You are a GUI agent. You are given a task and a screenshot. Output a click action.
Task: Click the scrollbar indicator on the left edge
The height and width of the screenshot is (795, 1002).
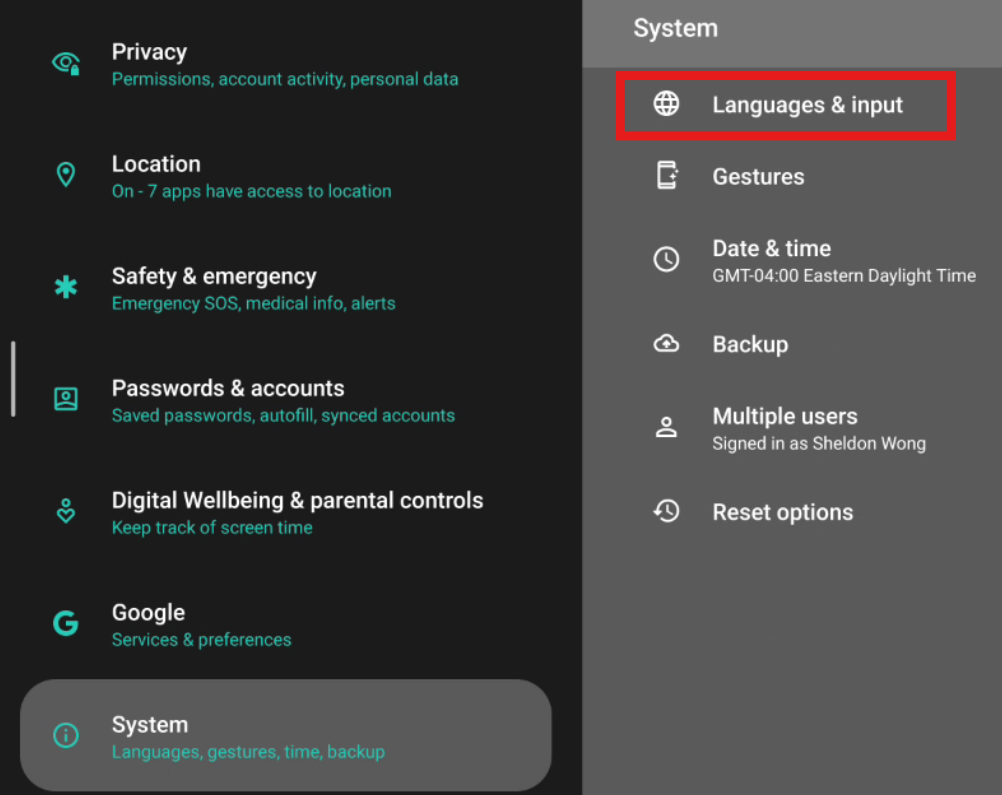[x=13, y=378]
